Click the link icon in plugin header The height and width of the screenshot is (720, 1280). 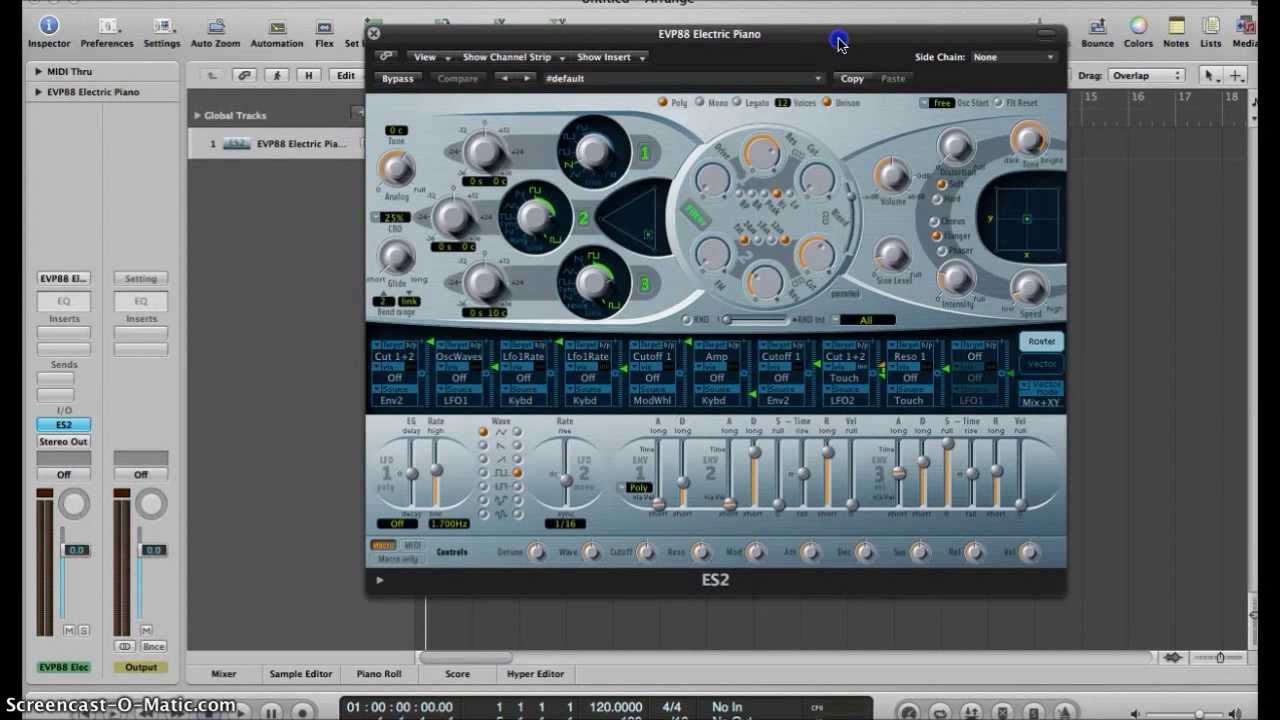386,57
